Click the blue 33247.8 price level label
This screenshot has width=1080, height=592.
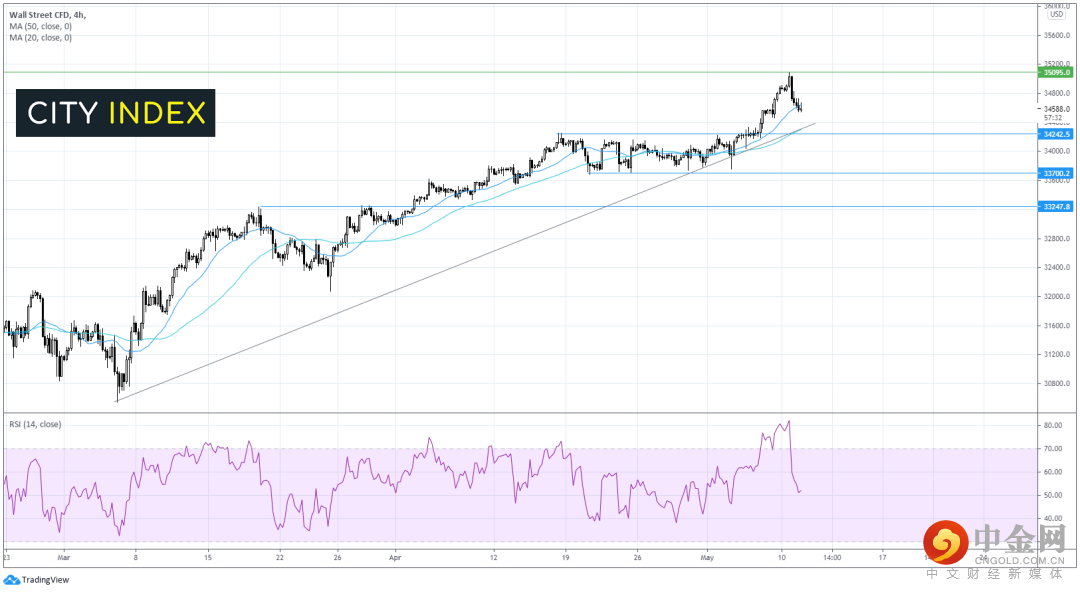click(1056, 207)
